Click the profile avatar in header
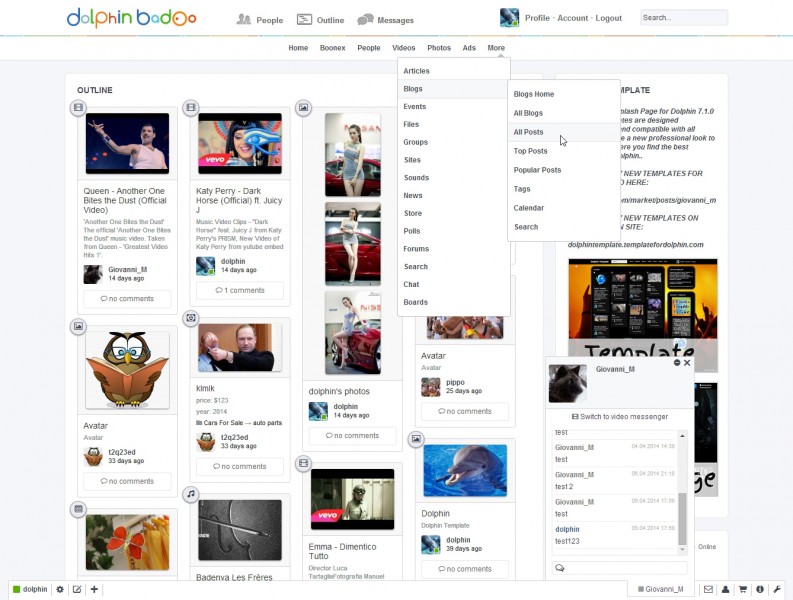The height and width of the screenshot is (600, 793). tap(509, 18)
